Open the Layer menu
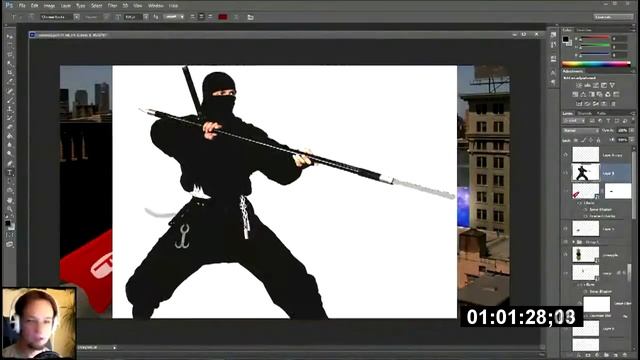Viewport: 640px width, 360px height. click(x=66, y=6)
